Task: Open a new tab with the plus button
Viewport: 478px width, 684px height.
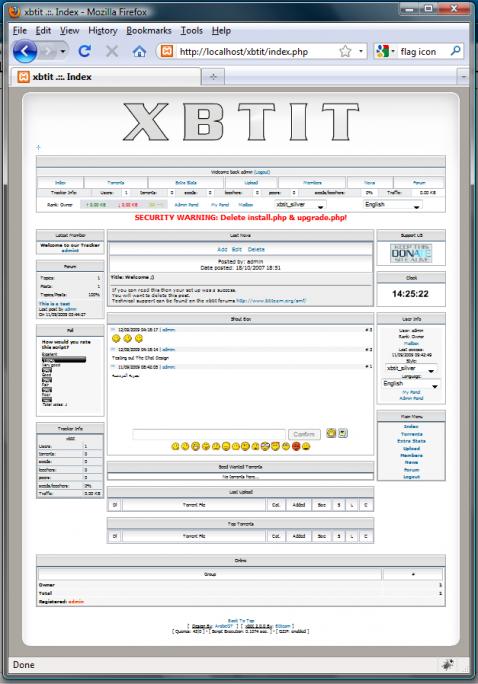Action: (x=213, y=77)
